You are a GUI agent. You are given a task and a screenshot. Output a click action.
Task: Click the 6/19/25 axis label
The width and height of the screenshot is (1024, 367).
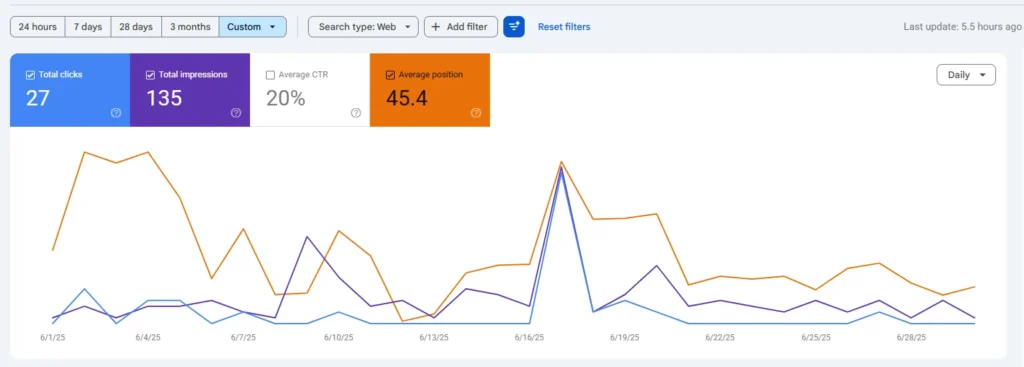pyautogui.click(x=625, y=338)
